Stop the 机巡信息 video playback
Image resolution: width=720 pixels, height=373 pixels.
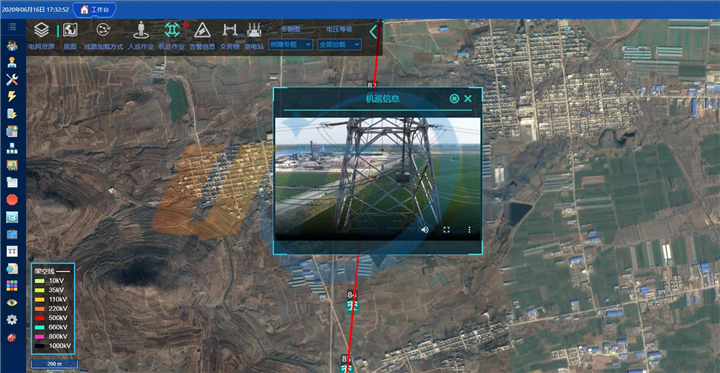[x=454, y=99]
